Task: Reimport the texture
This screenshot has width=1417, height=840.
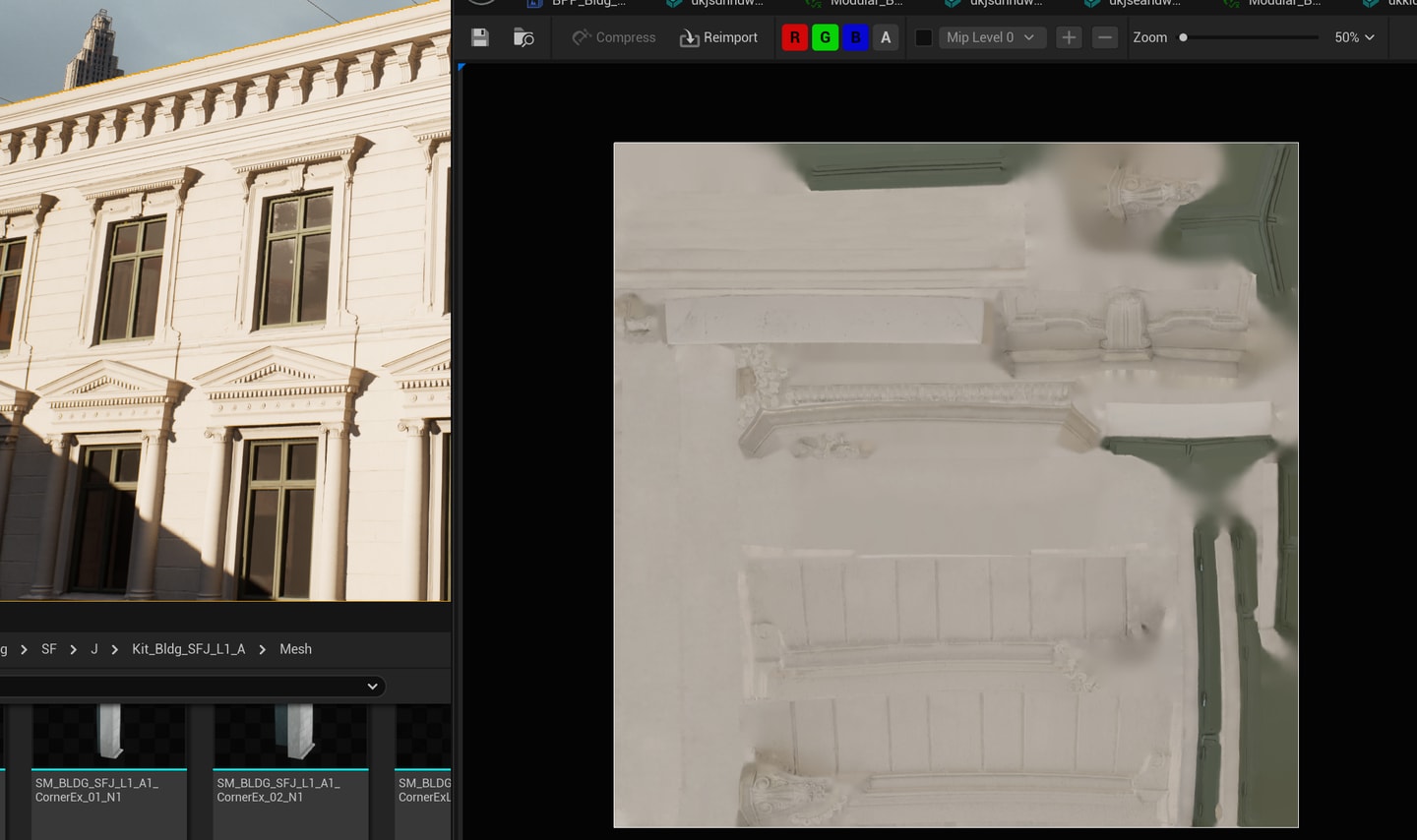Action: tap(718, 37)
